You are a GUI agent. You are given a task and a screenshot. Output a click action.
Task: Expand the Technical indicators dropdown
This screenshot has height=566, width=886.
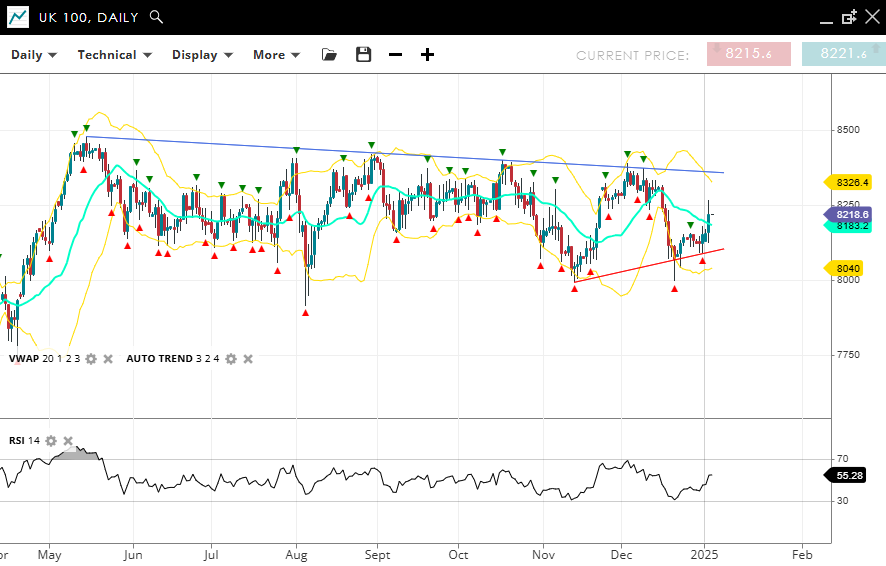click(114, 55)
